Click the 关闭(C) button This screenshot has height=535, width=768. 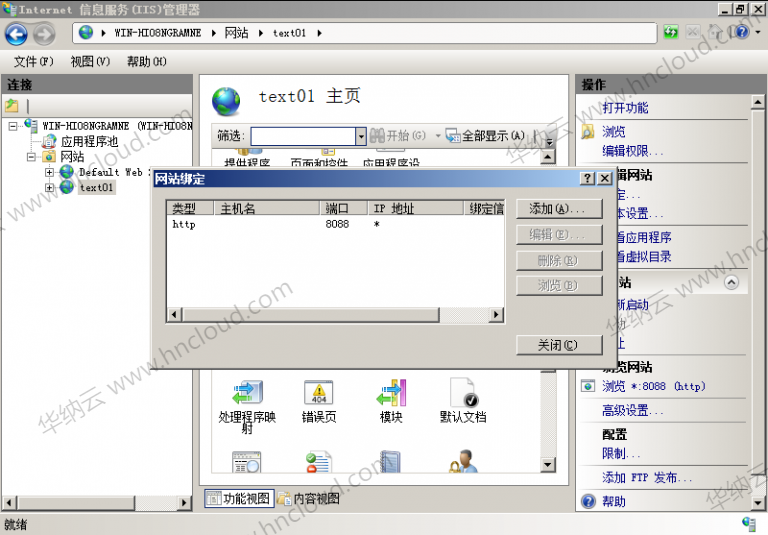coord(559,345)
